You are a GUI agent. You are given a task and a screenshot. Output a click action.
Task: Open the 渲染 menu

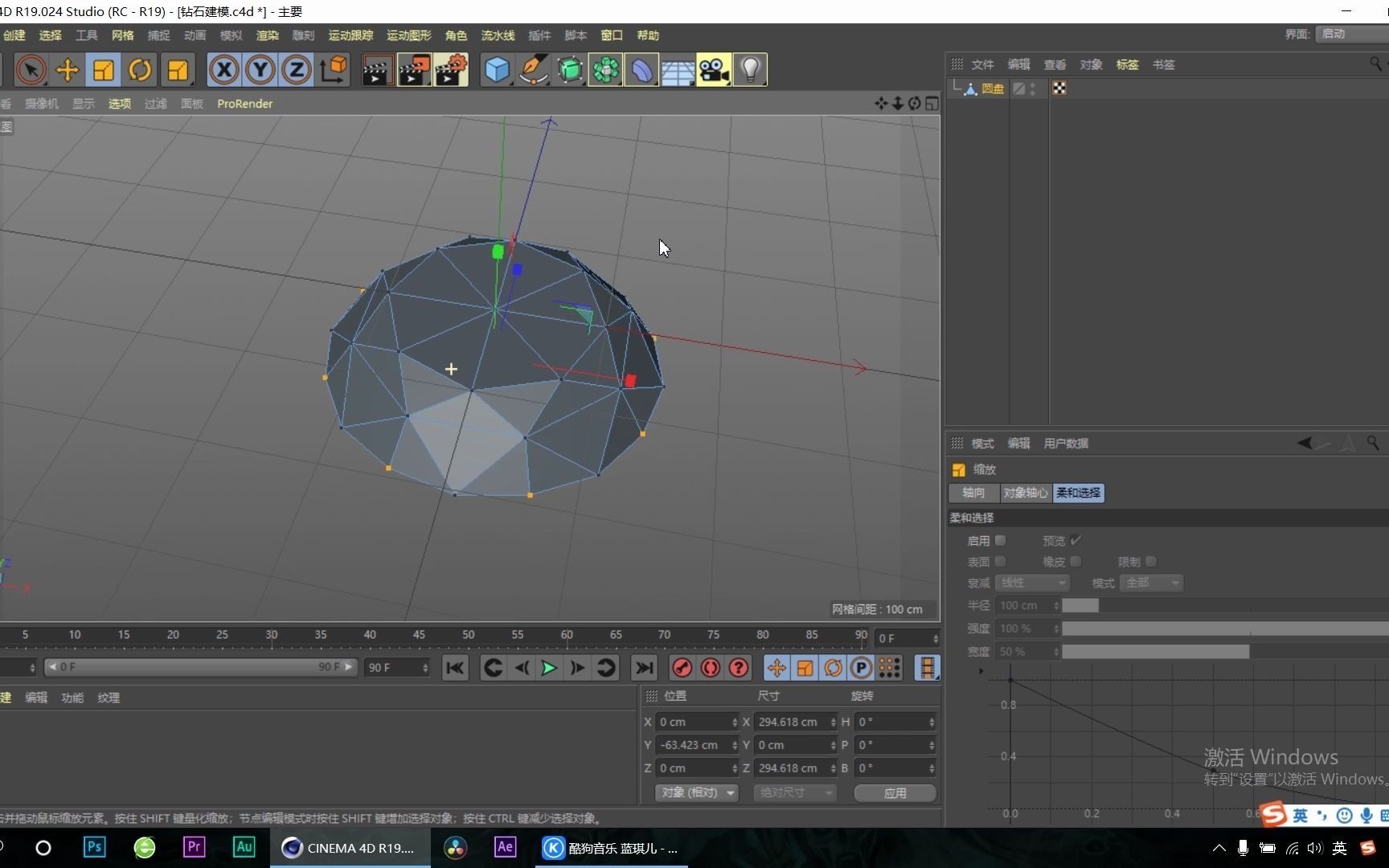click(267, 35)
